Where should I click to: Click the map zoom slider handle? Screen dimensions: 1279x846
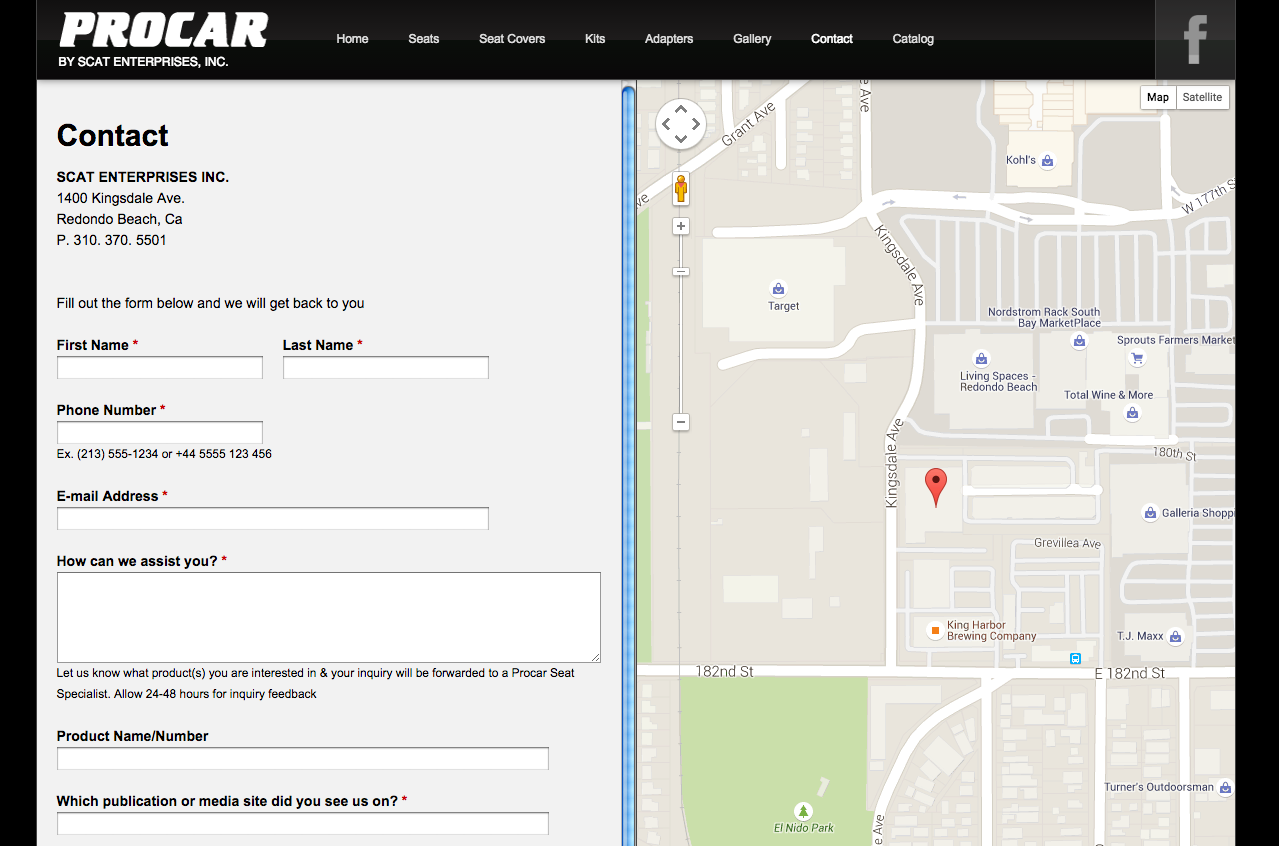pyautogui.click(x=681, y=272)
